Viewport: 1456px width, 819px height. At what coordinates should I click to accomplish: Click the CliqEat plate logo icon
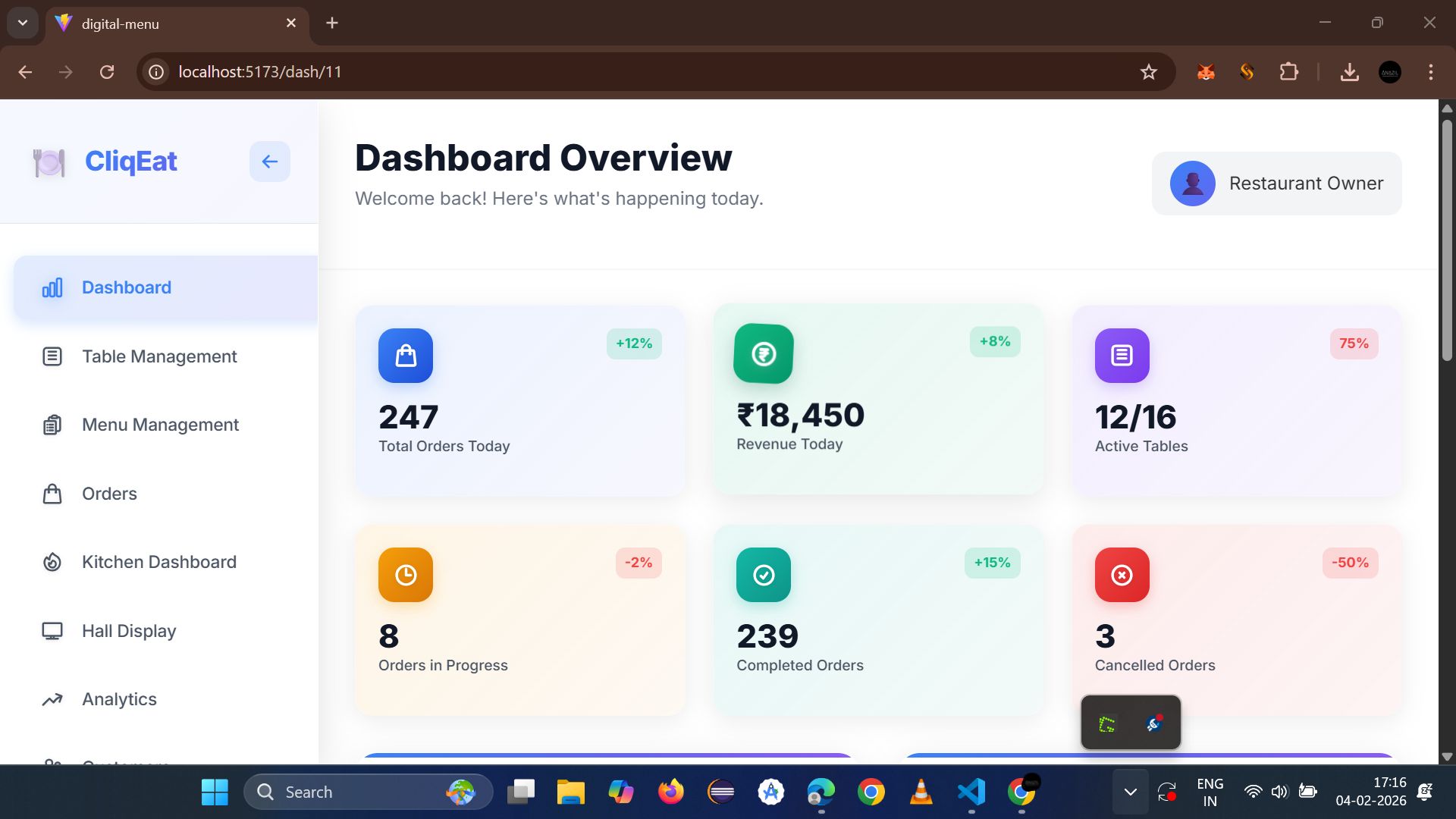pos(49,162)
